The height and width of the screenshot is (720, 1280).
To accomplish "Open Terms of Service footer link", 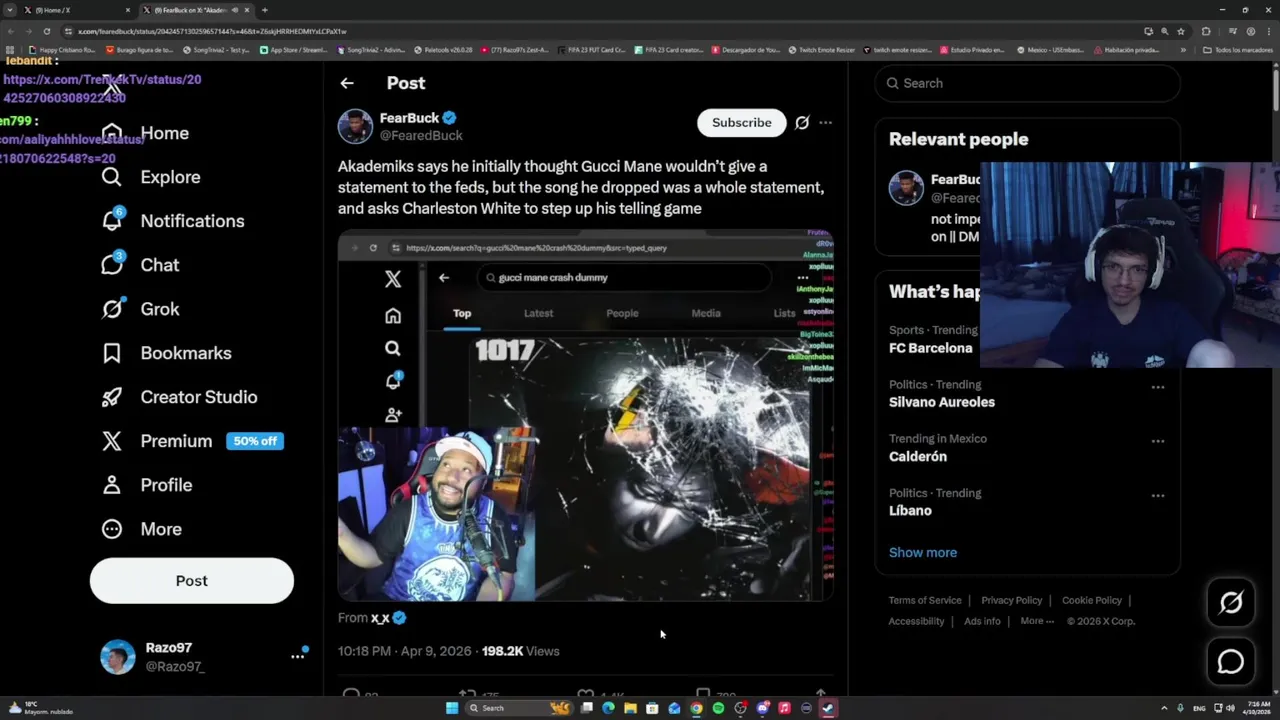I will (925, 600).
